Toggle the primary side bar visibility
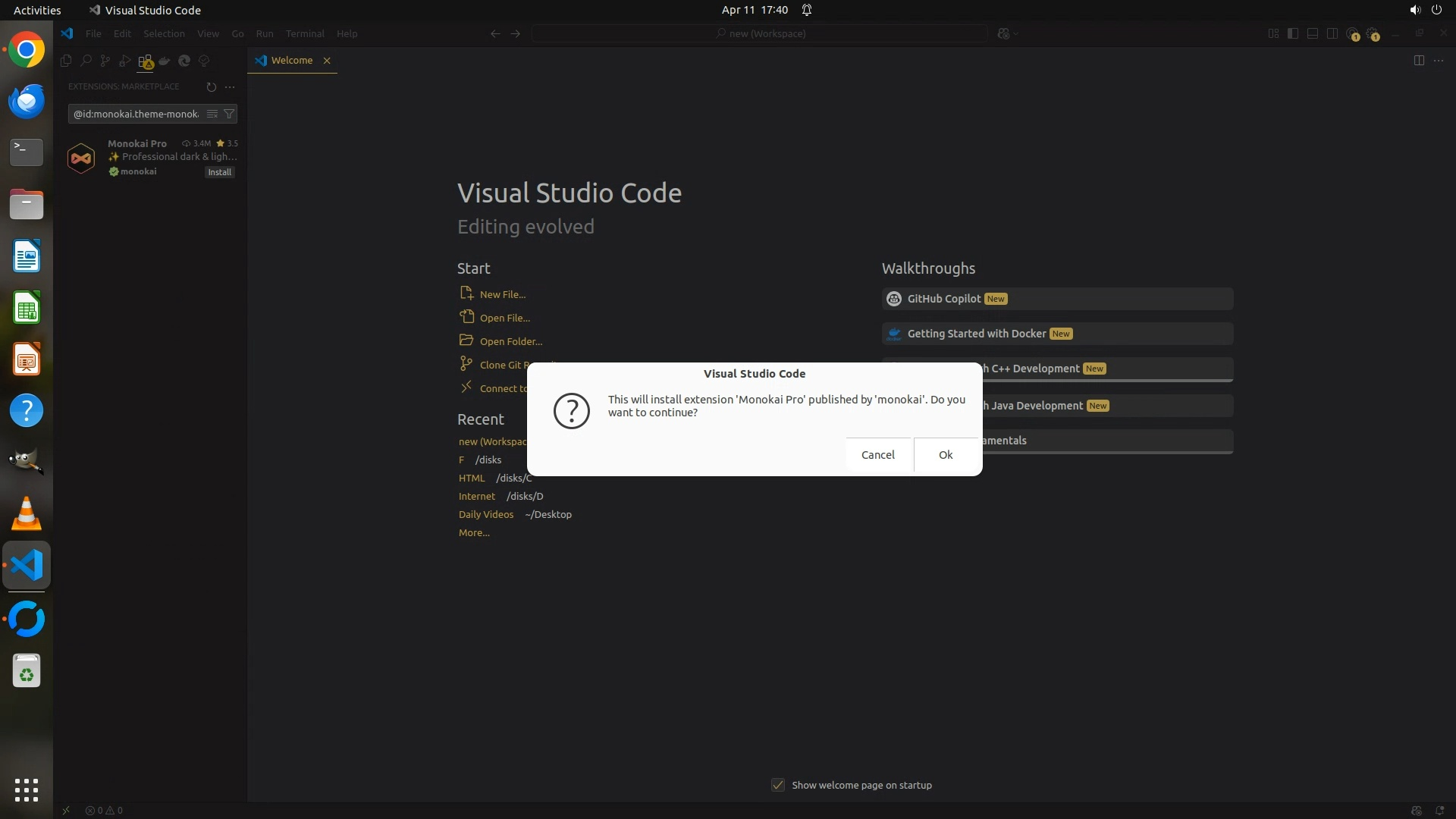Screen dimensions: 1456x819 point(1293,33)
